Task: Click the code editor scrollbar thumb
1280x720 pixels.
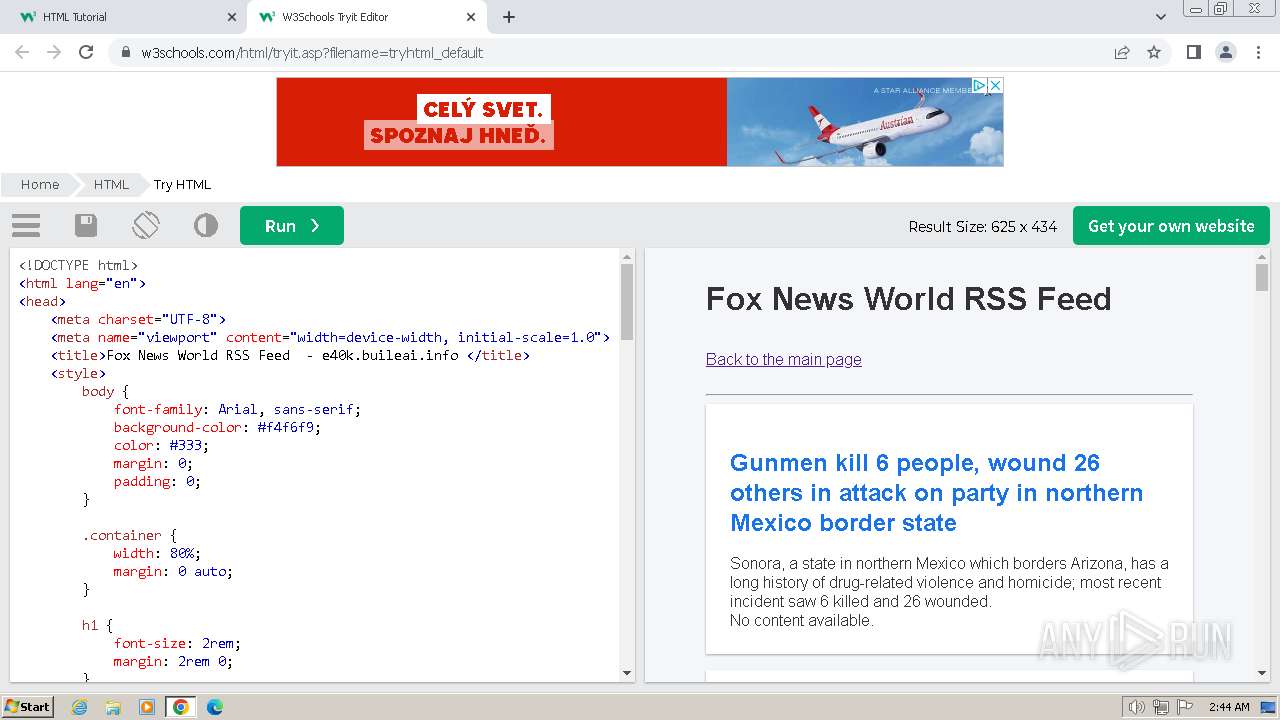Action: click(627, 302)
